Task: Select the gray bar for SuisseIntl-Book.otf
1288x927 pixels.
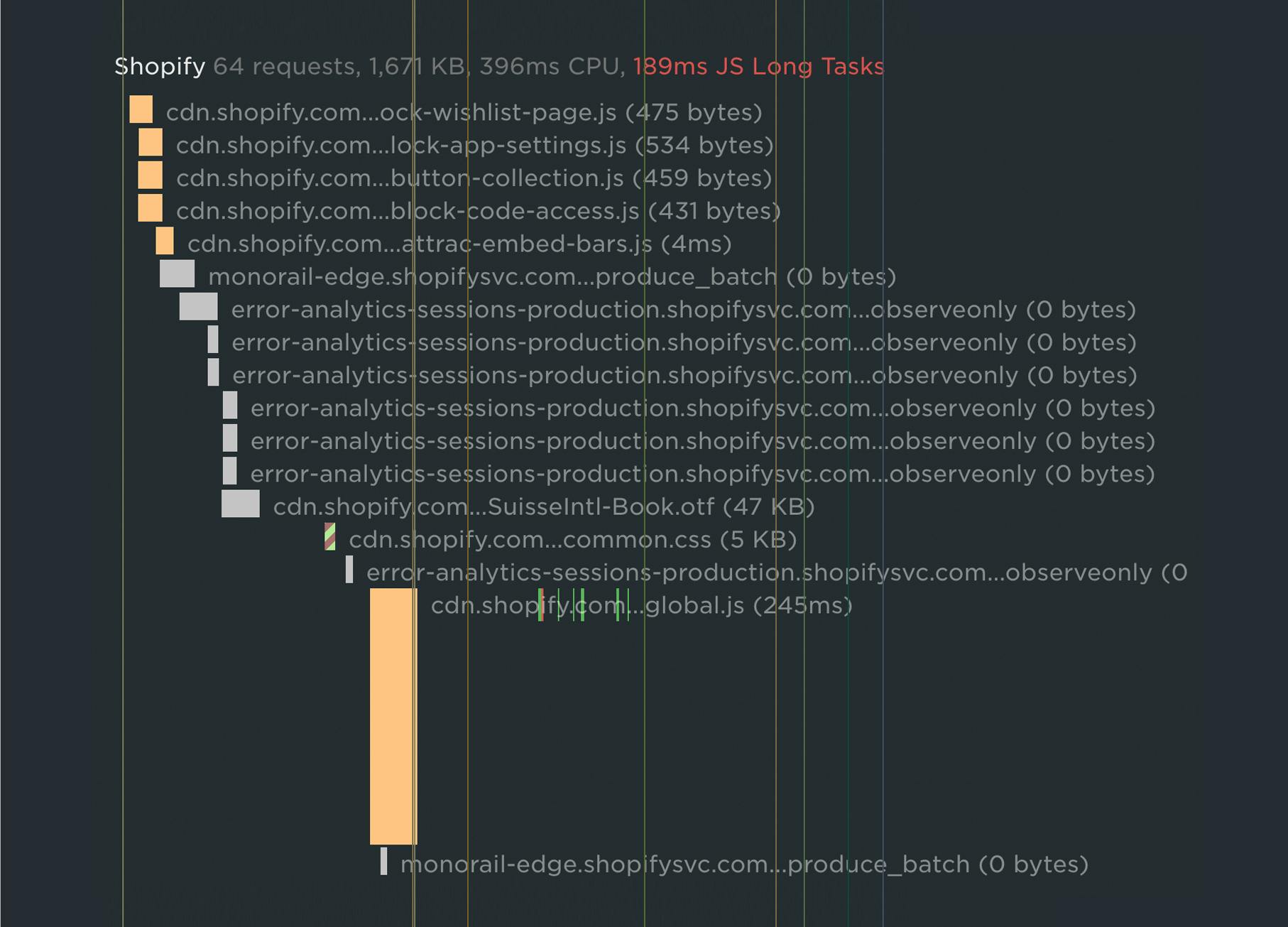Action: [x=240, y=504]
